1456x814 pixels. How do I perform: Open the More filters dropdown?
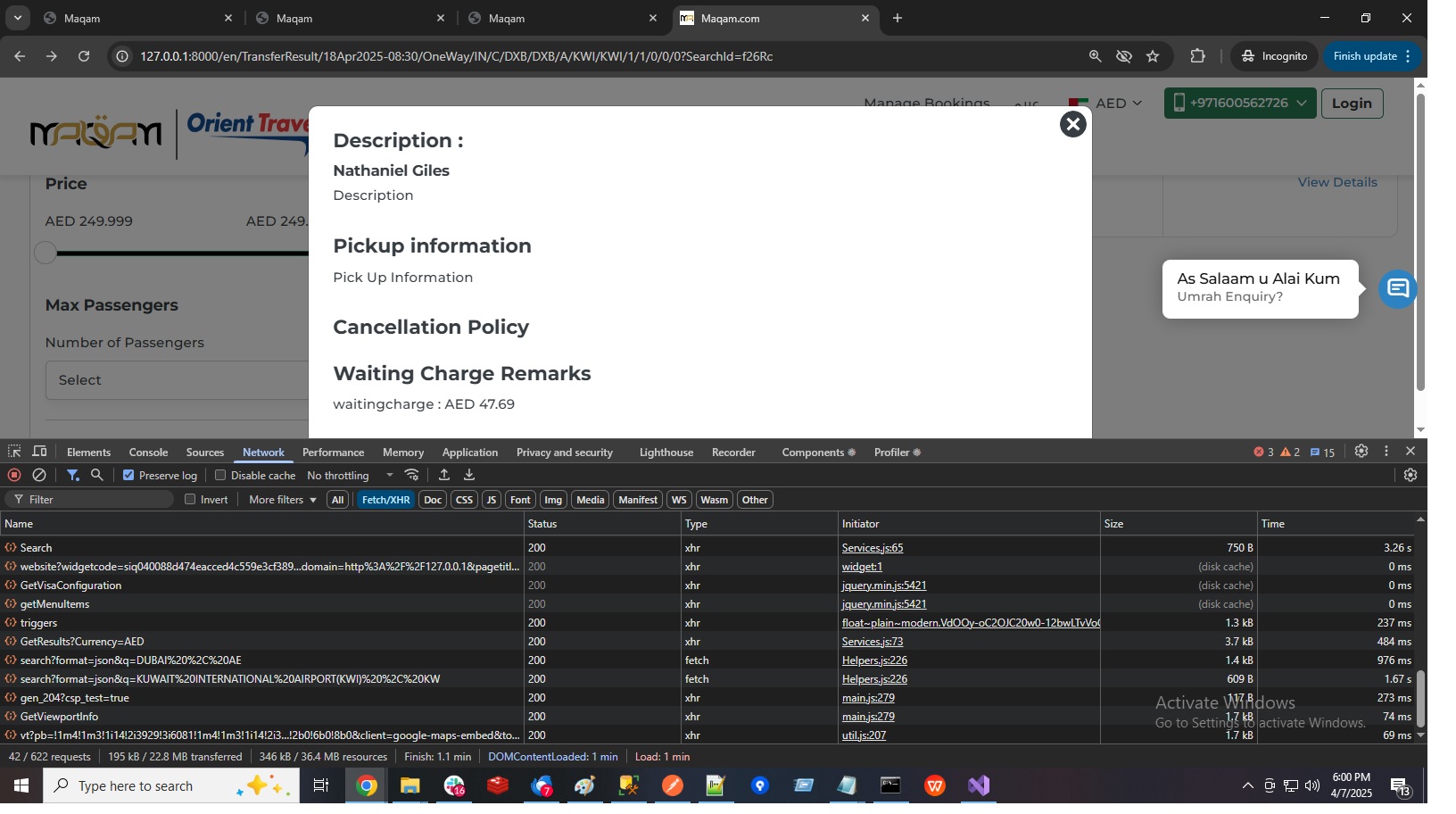pyautogui.click(x=282, y=500)
